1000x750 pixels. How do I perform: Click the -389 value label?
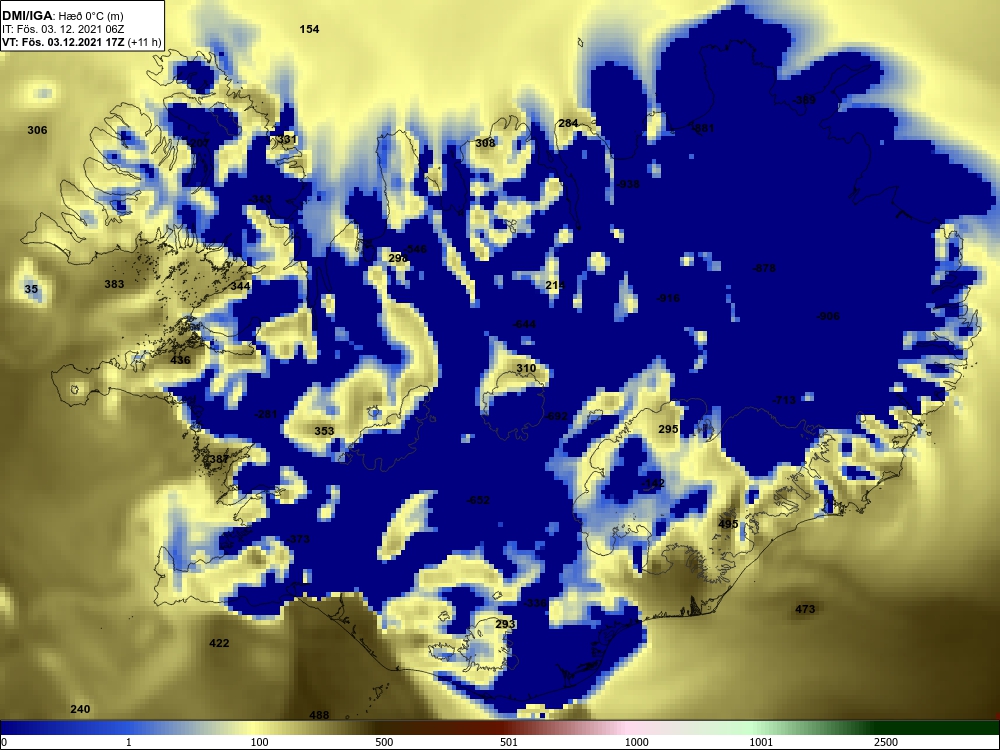tap(804, 99)
